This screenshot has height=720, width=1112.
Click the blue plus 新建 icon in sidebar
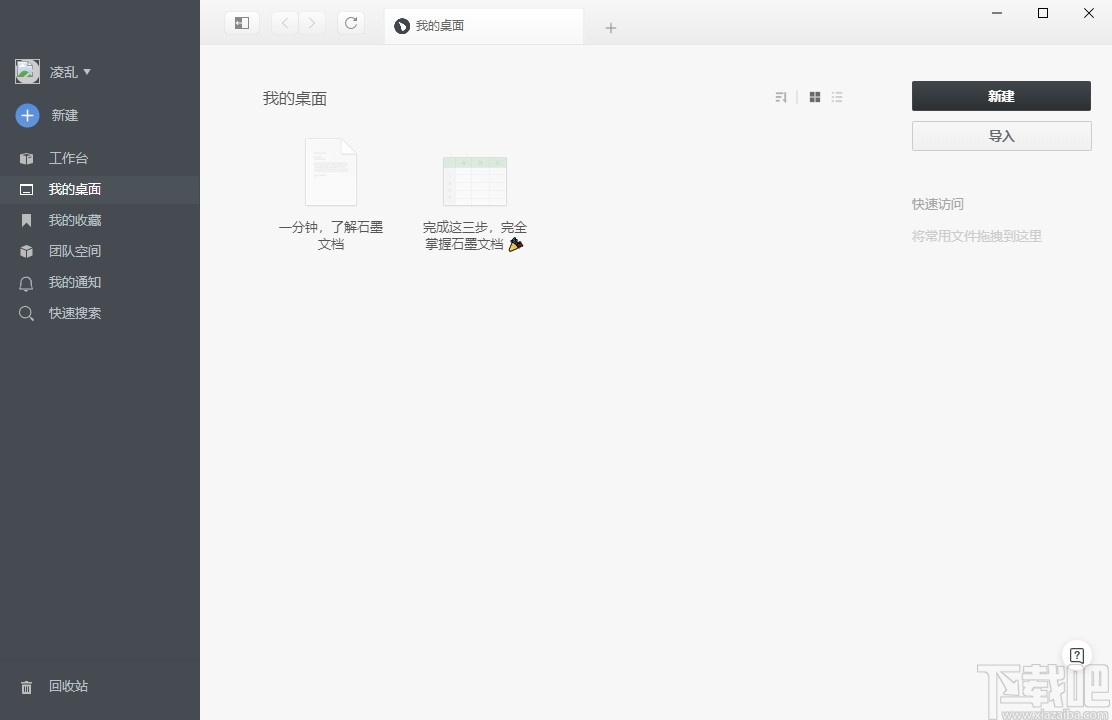coord(26,115)
